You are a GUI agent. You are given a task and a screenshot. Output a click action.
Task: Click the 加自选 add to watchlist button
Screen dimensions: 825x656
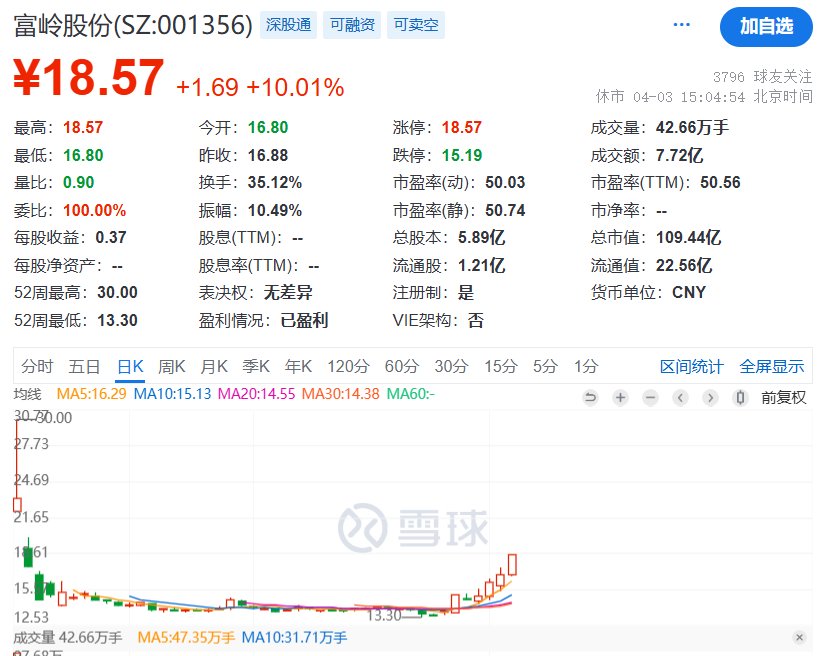coord(766,27)
